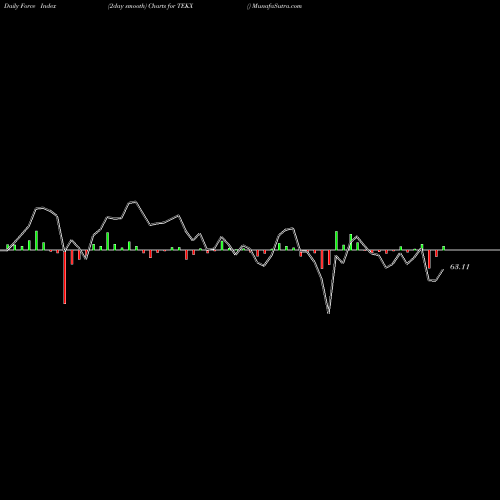Image resolution: width=500 pixels, height=500 pixels.
Task: Click the grey line hump after chart midpoint
Action: pos(288,229)
